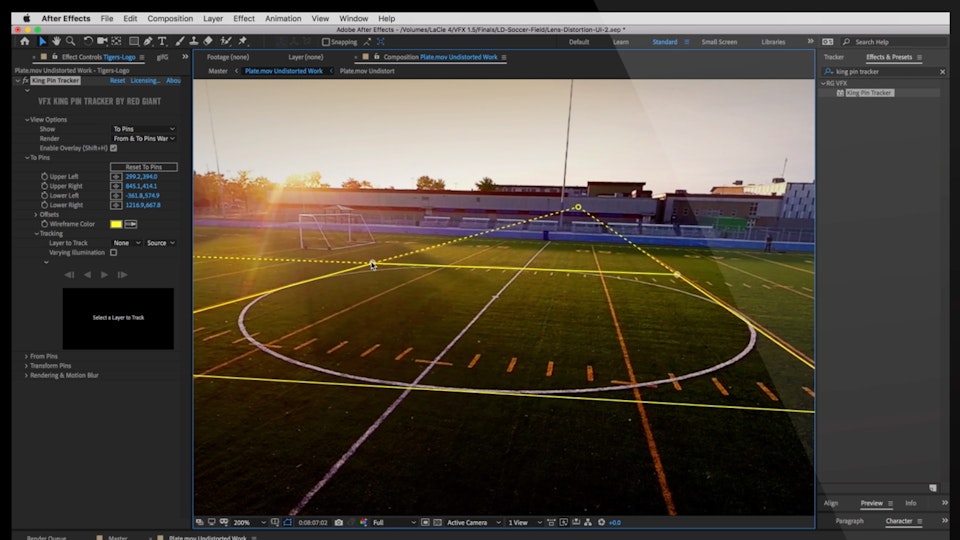Click the Wireframe Color eyedropper icon

coord(130,224)
